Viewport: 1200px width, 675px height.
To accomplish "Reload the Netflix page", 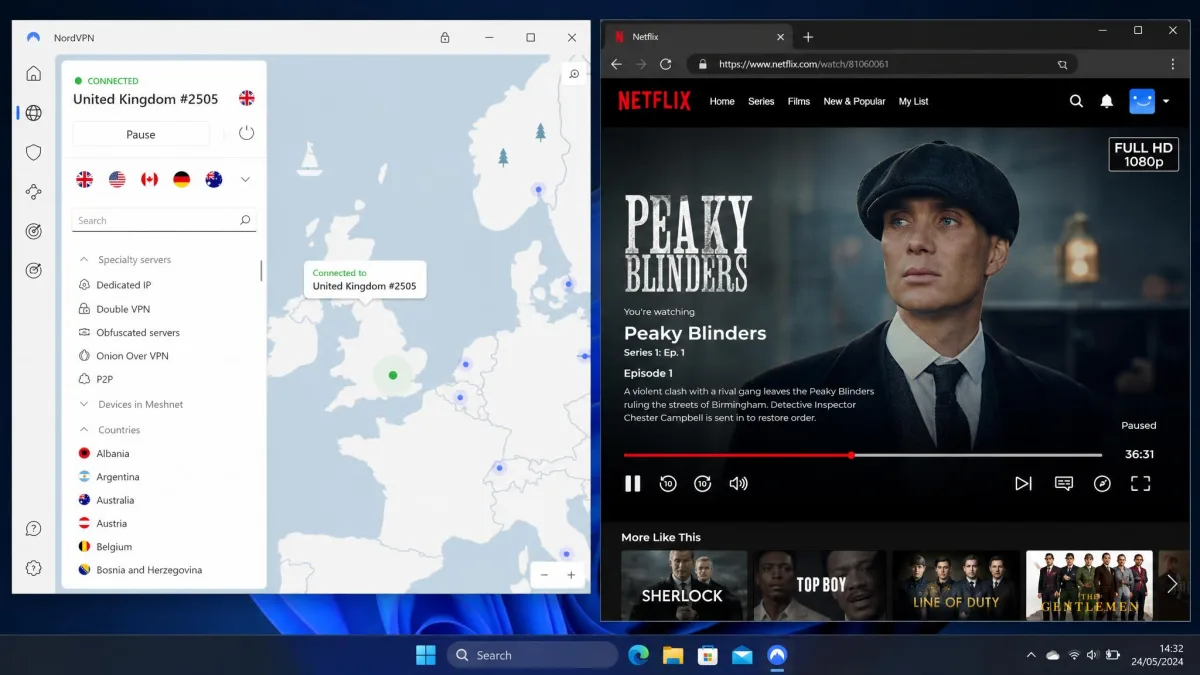I will [x=665, y=64].
